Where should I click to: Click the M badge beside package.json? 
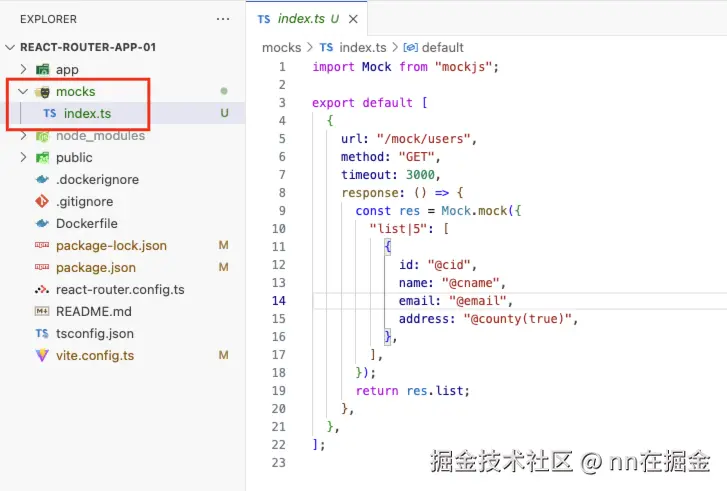(x=223, y=267)
